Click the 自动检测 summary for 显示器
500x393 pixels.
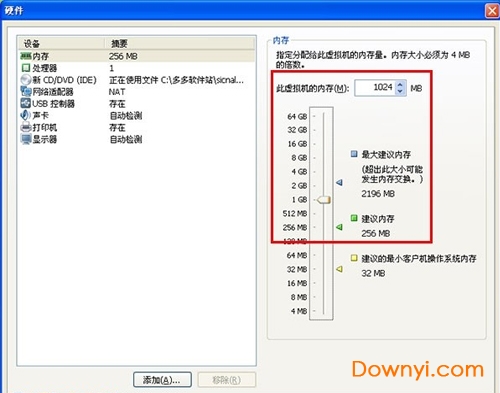pyautogui.click(x=126, y=139)
